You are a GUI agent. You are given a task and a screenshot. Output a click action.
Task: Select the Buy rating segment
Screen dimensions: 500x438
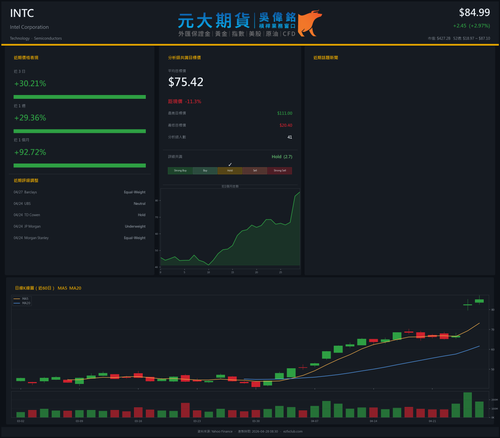click(x=205, y=171)
